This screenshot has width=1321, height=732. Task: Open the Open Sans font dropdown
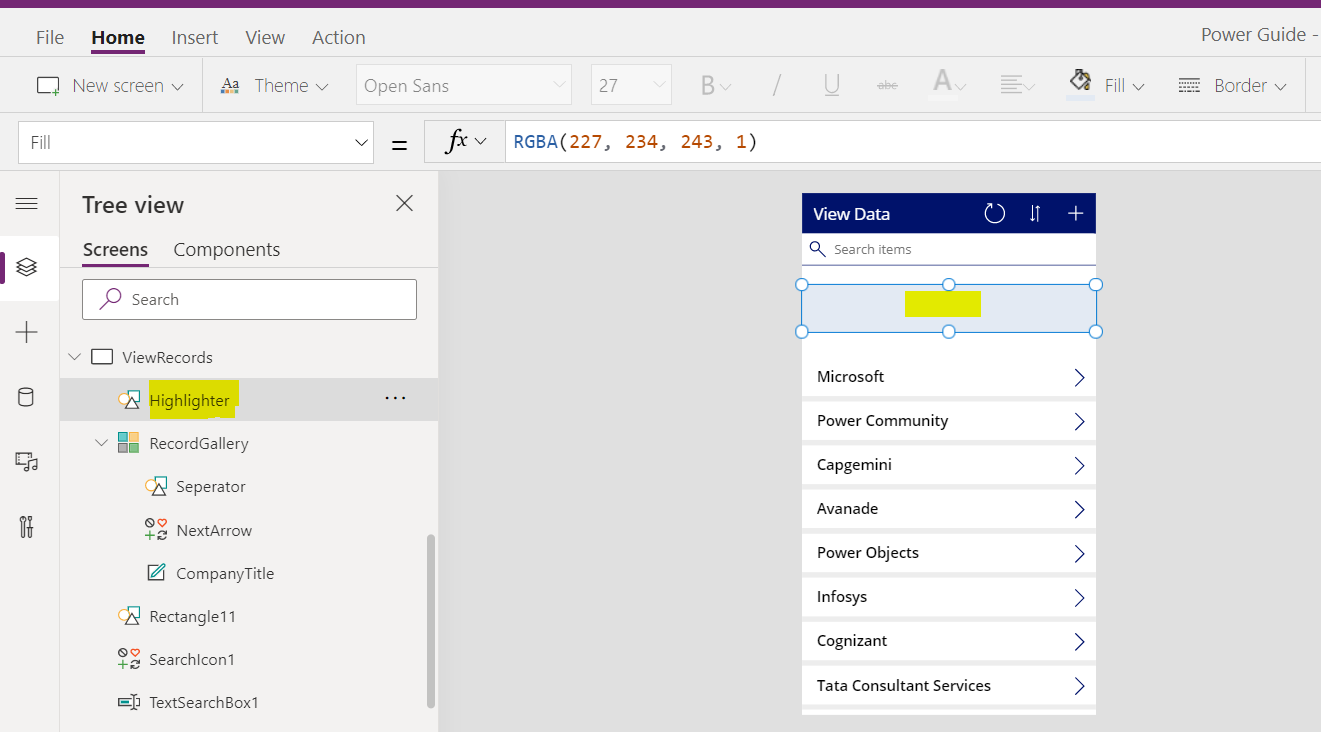click(x=464, y=86)
